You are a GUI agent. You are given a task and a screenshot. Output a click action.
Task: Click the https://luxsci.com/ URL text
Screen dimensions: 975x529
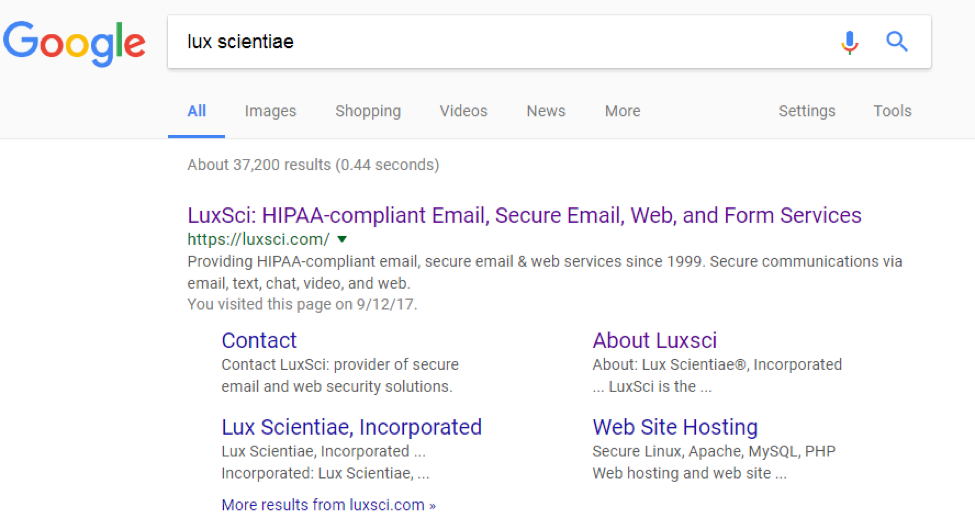(259, 239)
